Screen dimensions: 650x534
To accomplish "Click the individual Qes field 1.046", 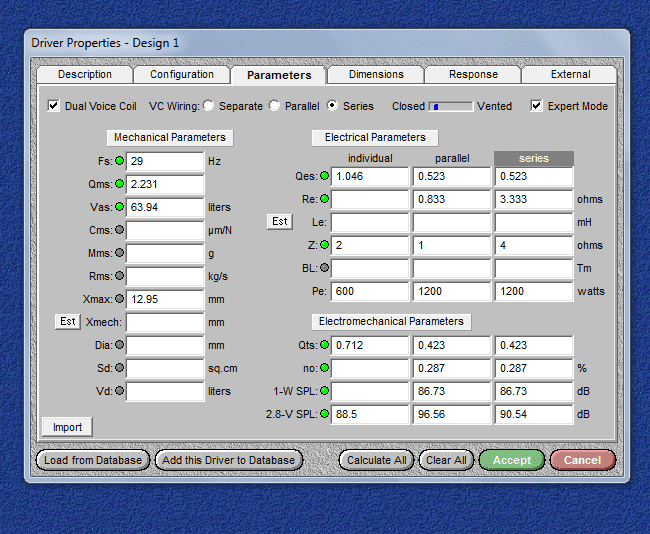I will [x=370, y=177].
